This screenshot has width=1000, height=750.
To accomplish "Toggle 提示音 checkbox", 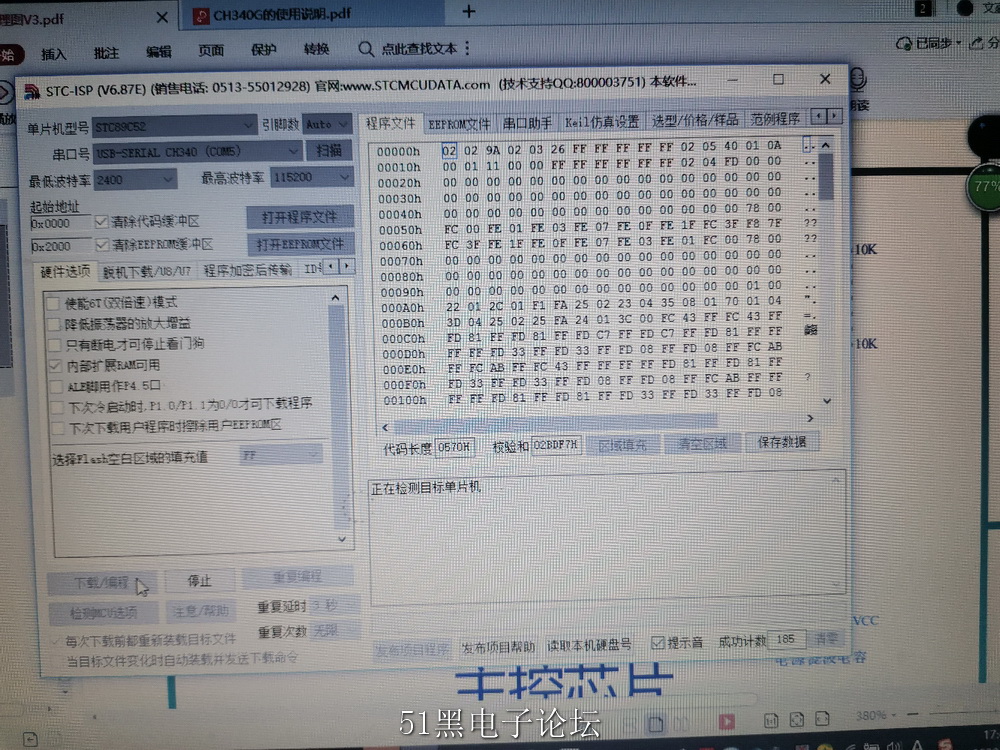I will point(658,643).
